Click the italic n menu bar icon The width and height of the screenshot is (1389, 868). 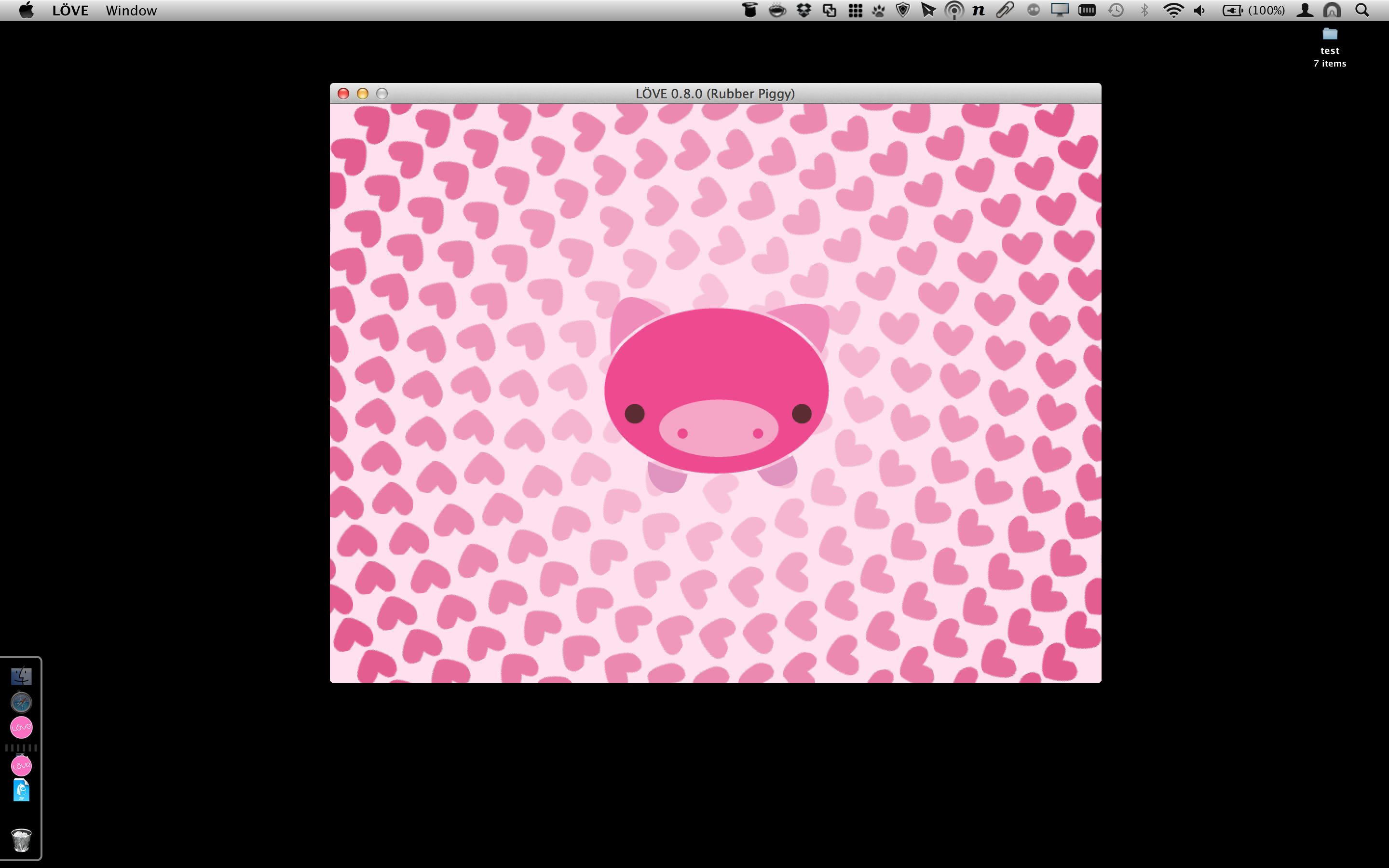coord(979,10)
